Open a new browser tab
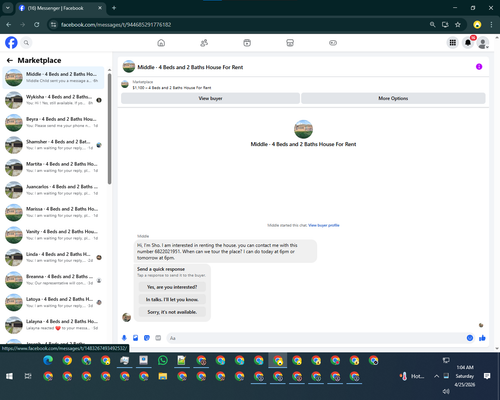The height and width of the screenshot is (400, 500). coord(114,8)
